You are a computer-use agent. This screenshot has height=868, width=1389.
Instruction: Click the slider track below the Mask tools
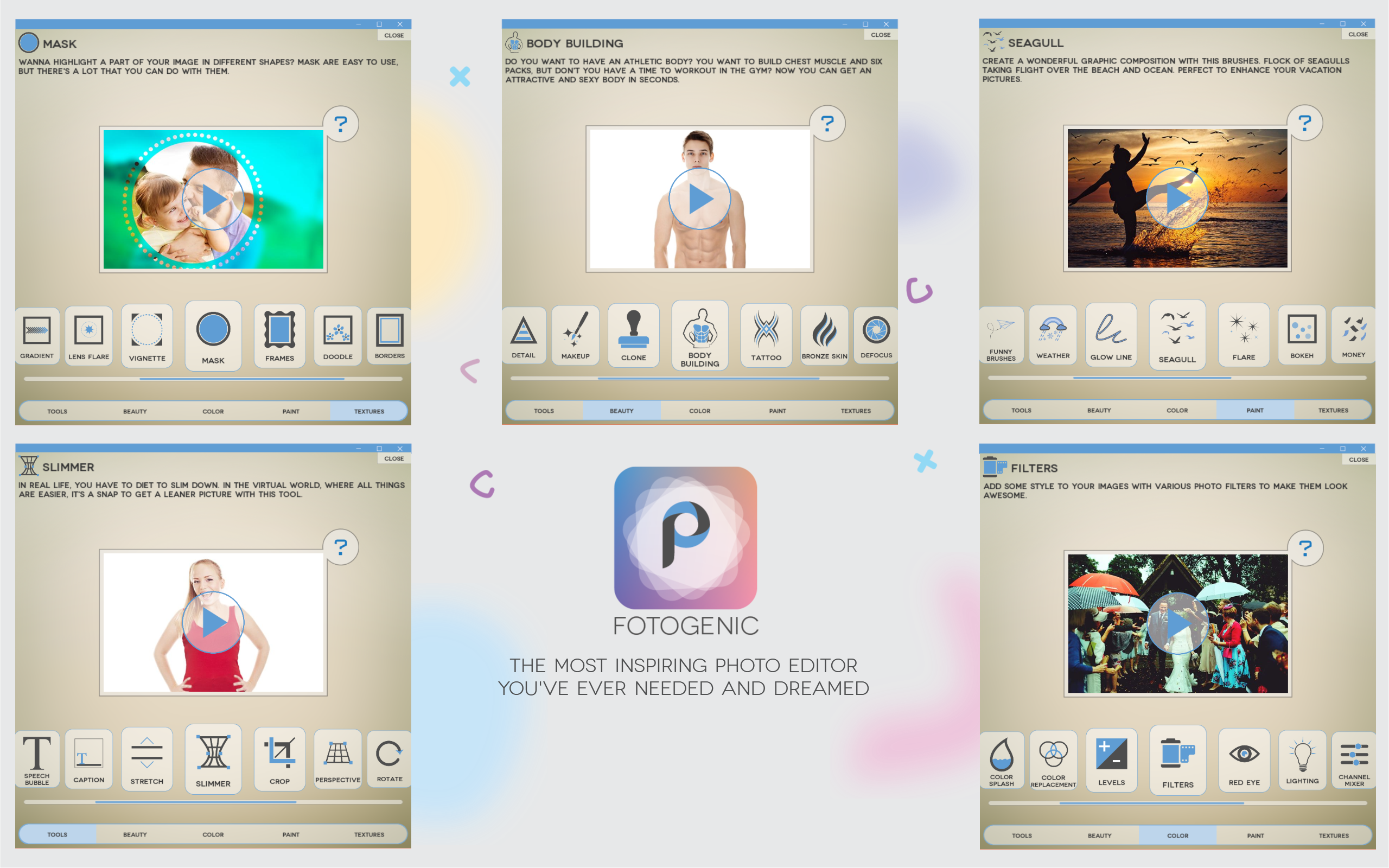(213, 379)
